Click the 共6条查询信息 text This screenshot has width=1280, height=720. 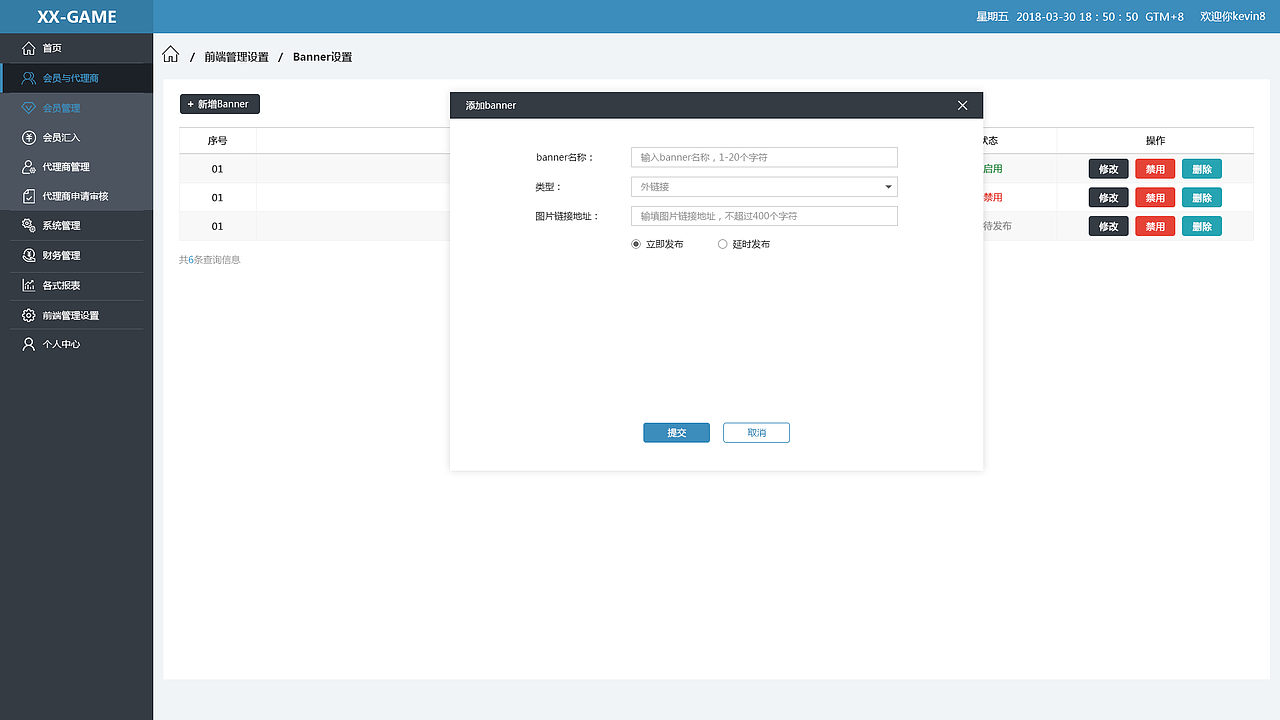tap(209, 260)
